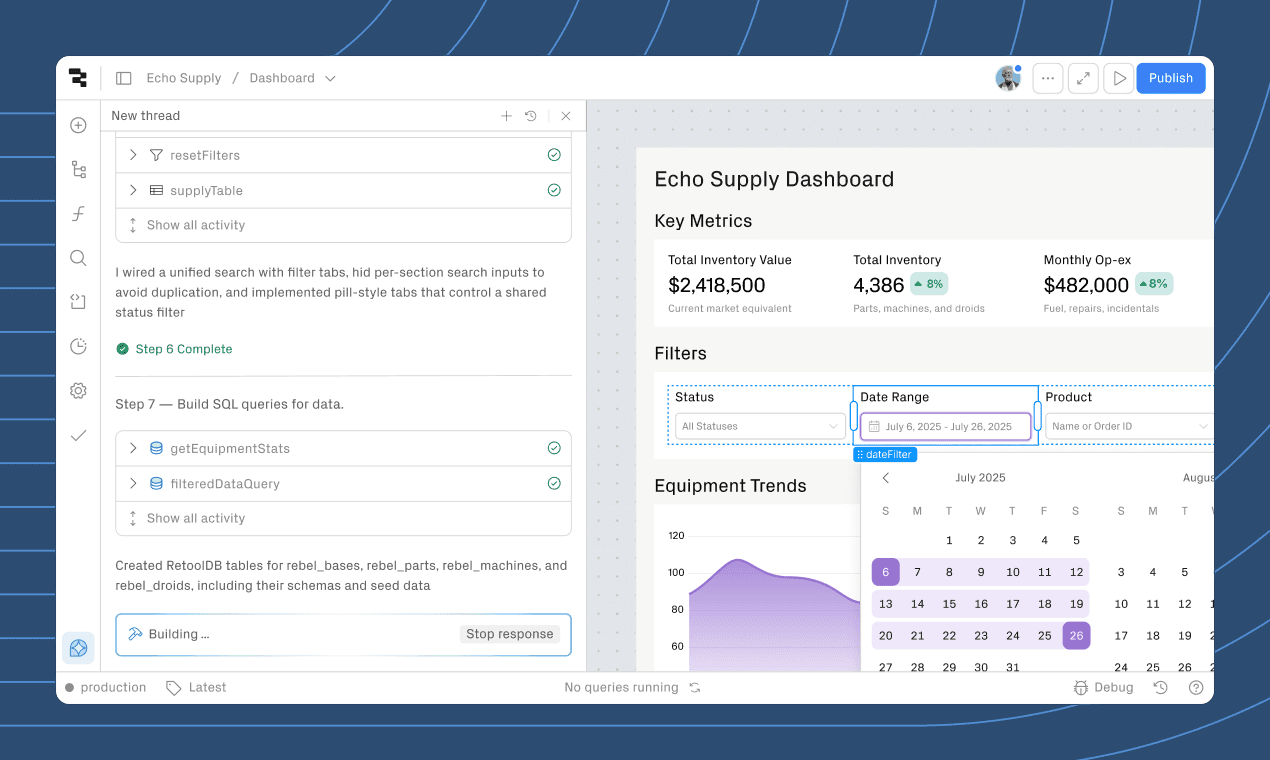The height and width of the screenshot is (760, 1270).
Task: Publish the Echo Supply app
Action: coord(1170,77)
